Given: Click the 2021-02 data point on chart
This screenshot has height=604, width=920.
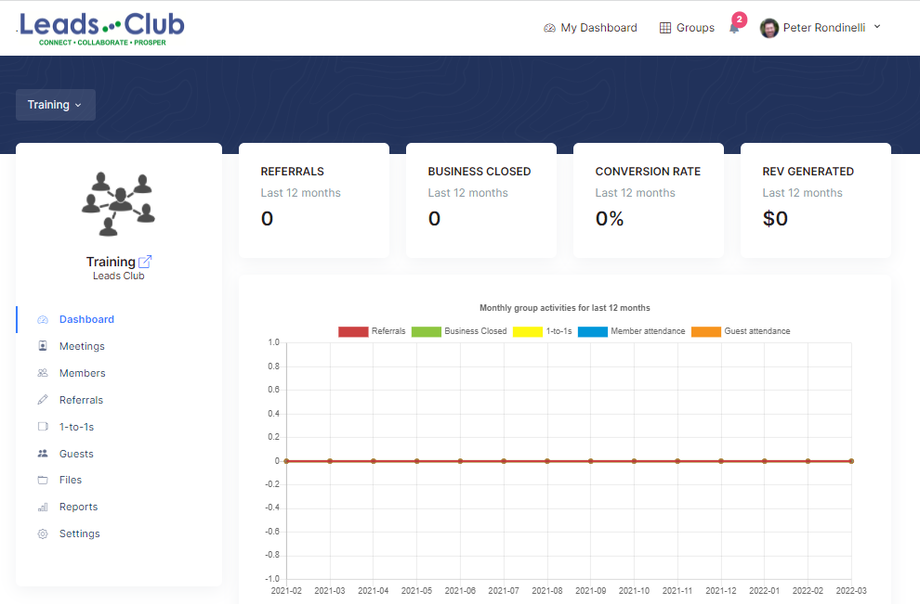Looking at the screenshot, I should (x=286, y=461).
